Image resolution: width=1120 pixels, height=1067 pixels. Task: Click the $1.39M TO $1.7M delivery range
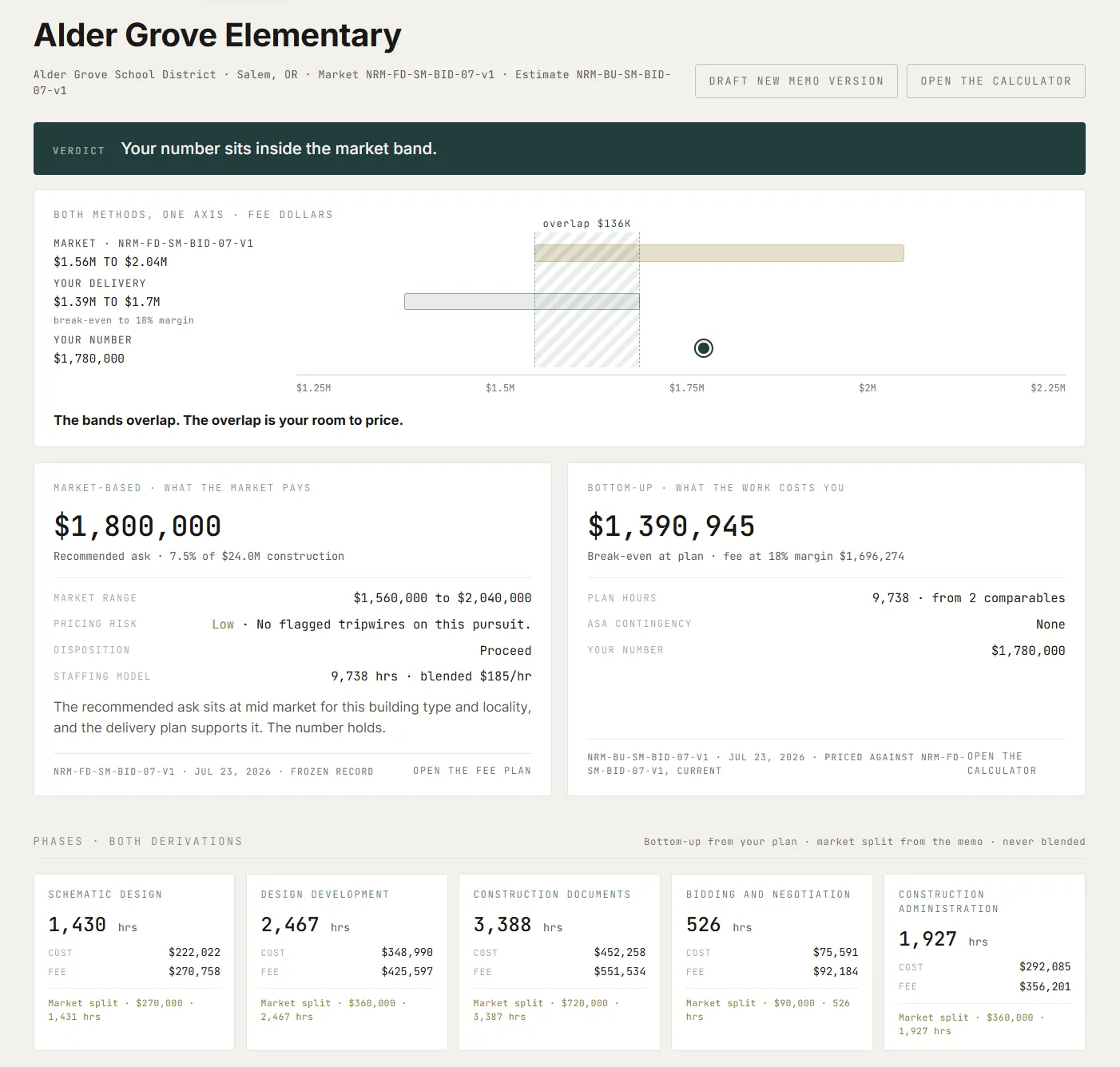[107, 302]
